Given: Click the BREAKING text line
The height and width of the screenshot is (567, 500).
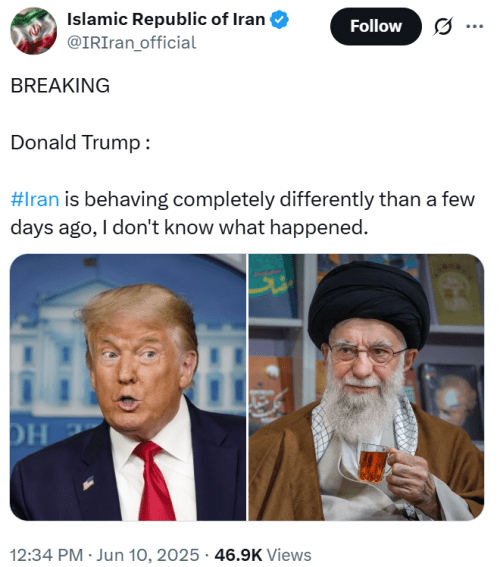Looking at the screenshot, I should (x=60, y=86).
